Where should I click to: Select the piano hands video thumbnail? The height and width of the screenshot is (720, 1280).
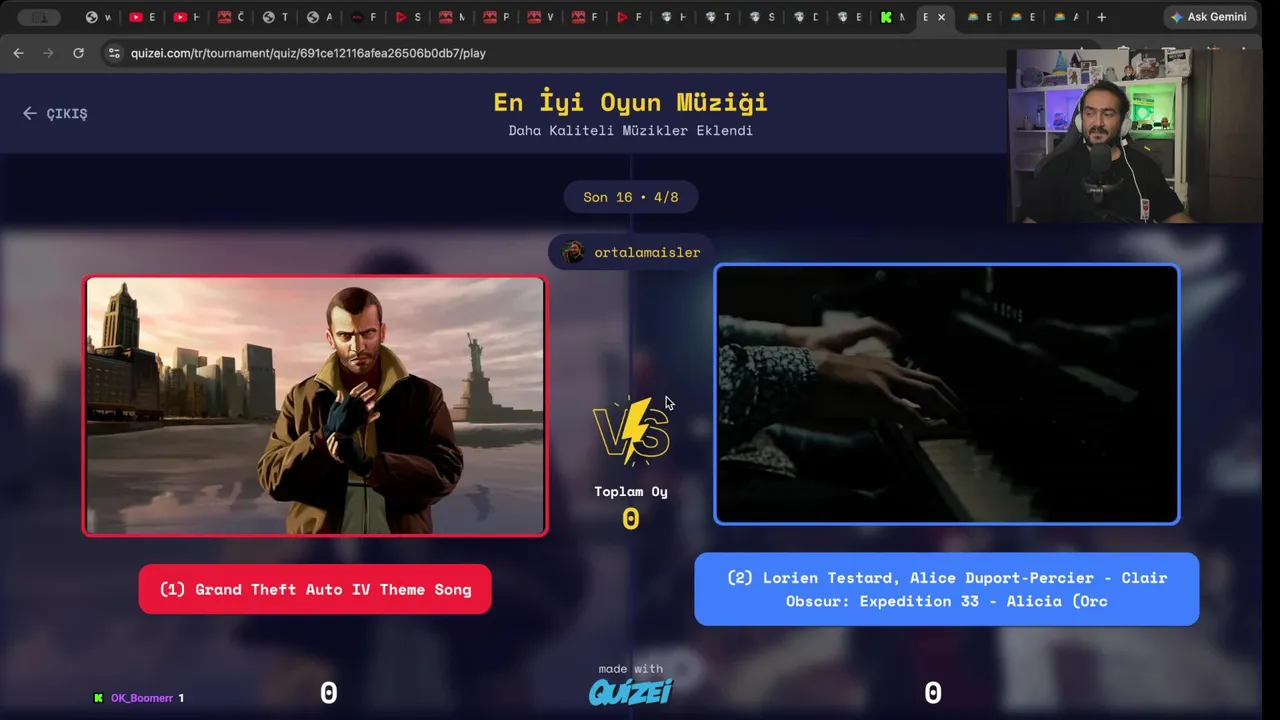(x=947, y=394)
